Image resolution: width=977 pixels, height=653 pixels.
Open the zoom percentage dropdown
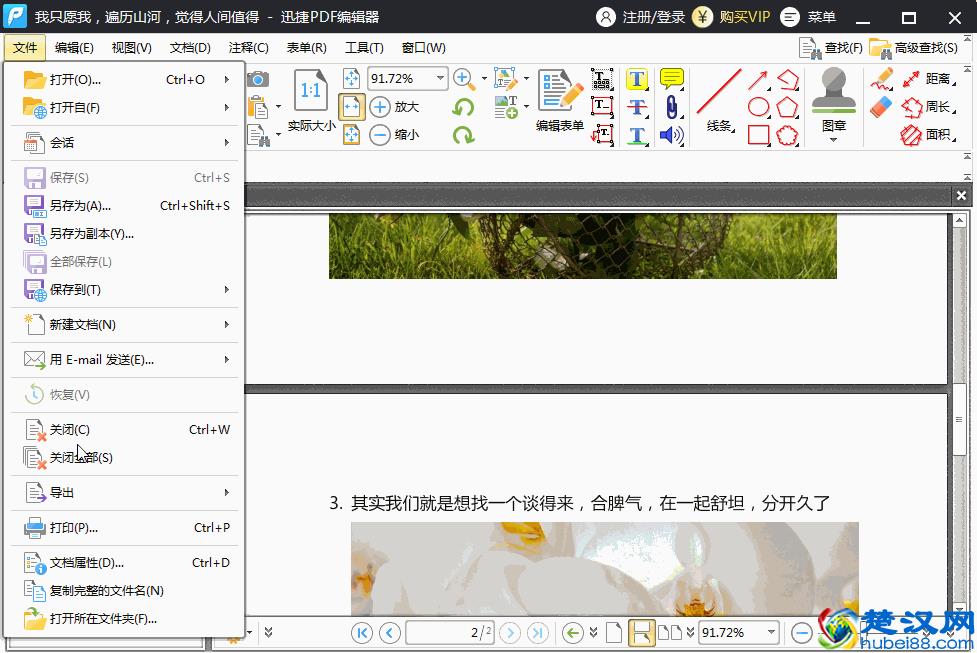[x=440, y=77]
